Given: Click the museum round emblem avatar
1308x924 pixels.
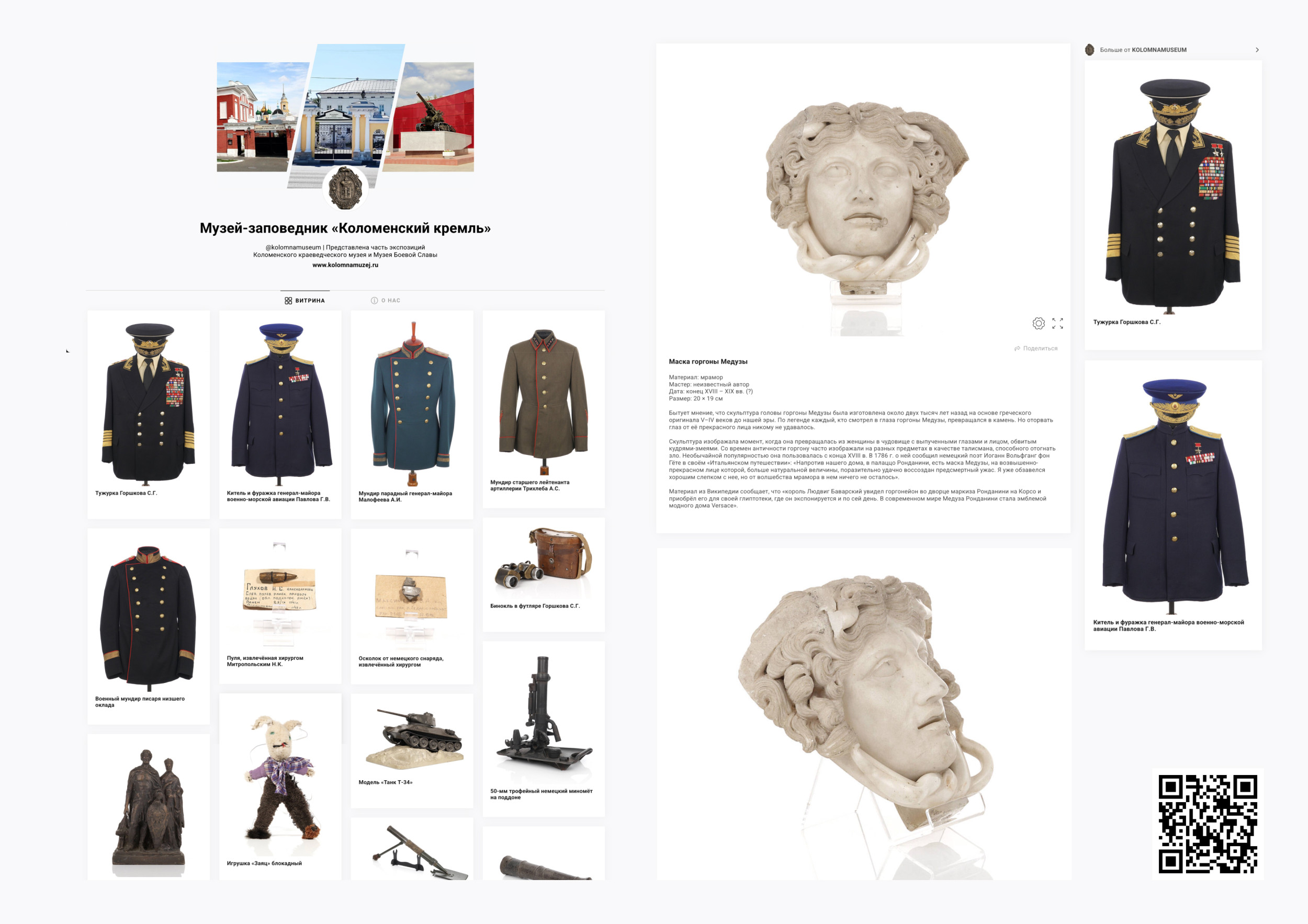Looking at the screenshot, I should point(345,188).
